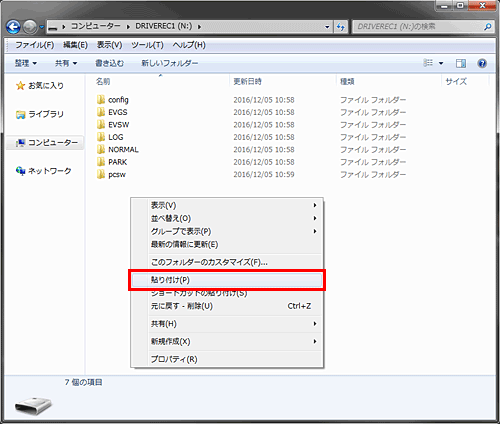Click the 新しいフォルダー button
500x424 pixels.
pyautogui.click(x=170, y=63)
